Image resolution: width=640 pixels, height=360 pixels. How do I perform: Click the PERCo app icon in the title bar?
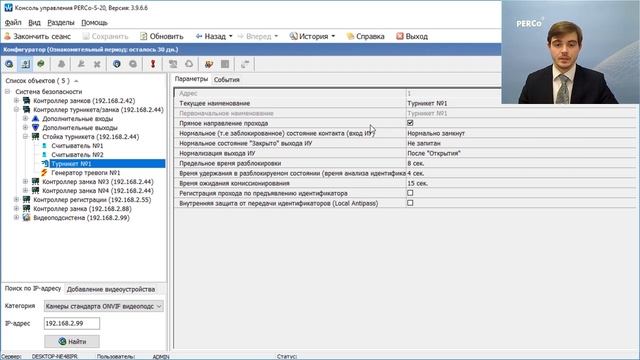tap(8, 7)
